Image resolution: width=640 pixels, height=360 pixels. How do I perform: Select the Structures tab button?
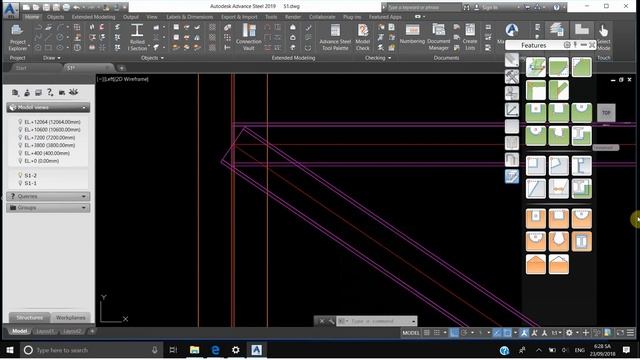pos(29,318)
